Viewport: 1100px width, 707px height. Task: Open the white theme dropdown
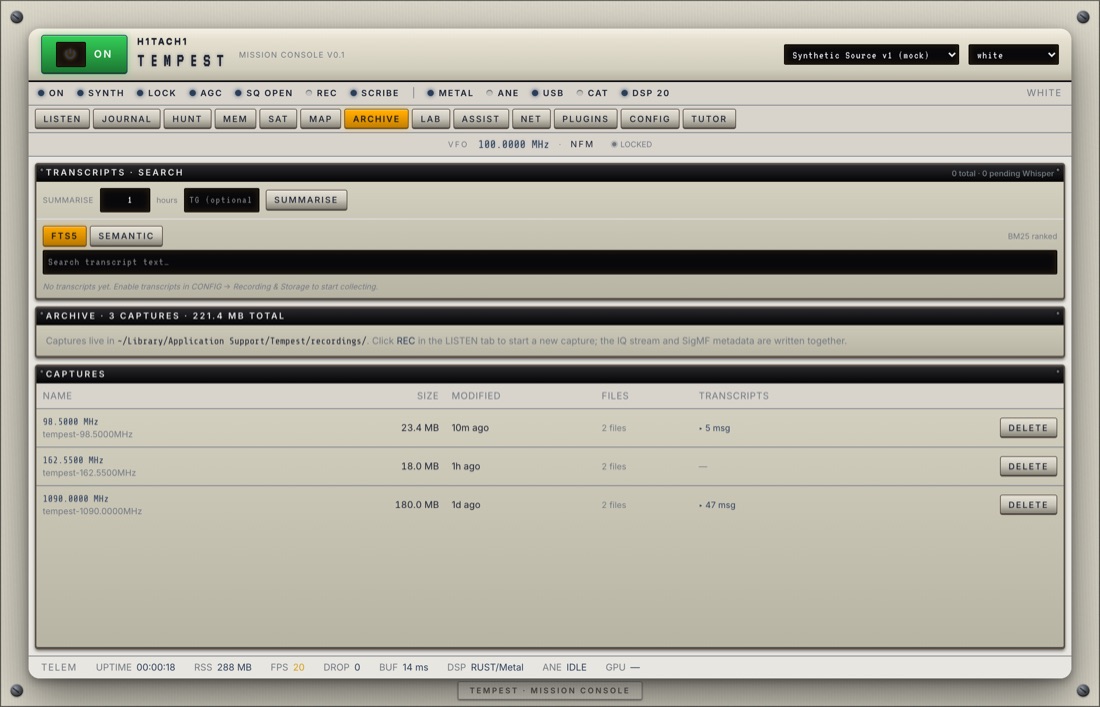[x=1013, y=55]
